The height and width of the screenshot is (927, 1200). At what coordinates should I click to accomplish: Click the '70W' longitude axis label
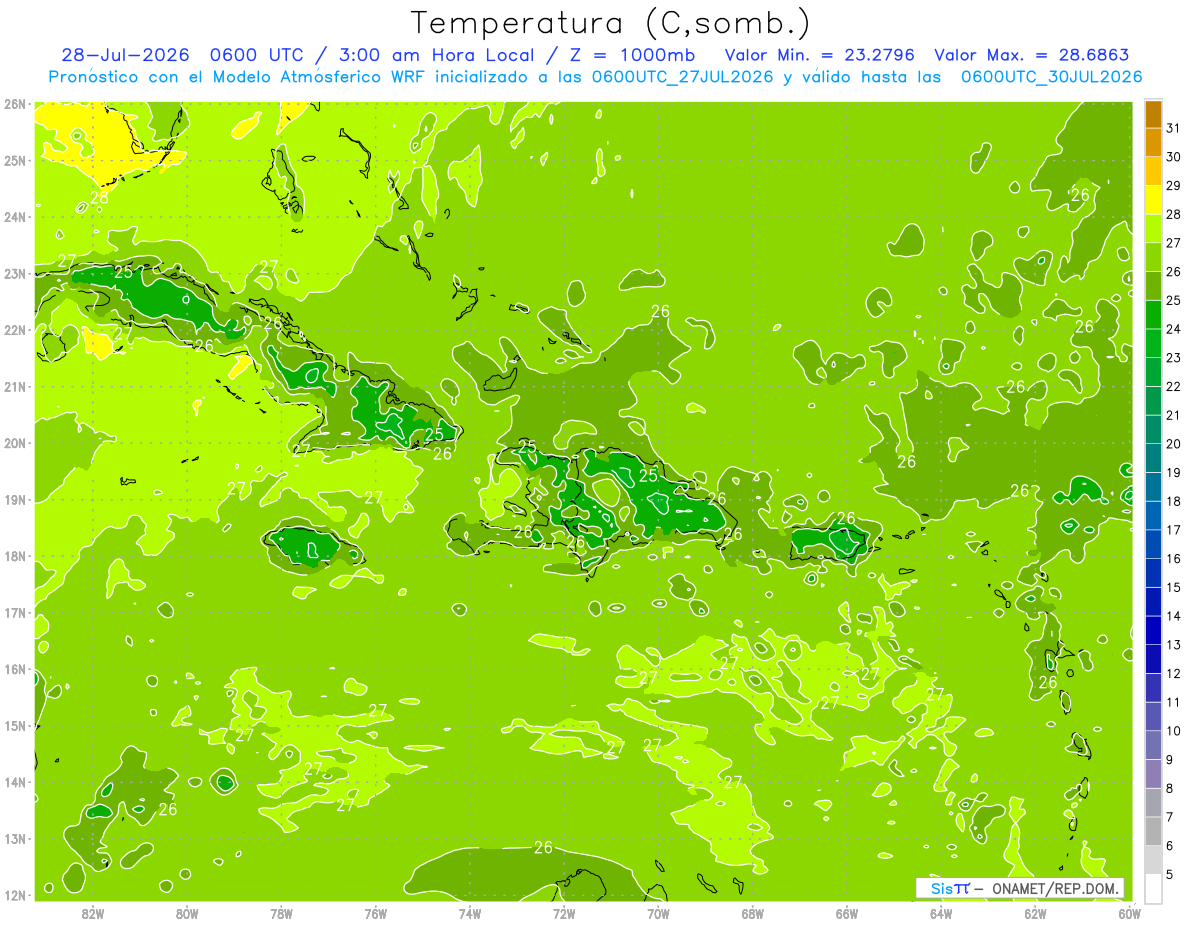click(x=658, y=912)
